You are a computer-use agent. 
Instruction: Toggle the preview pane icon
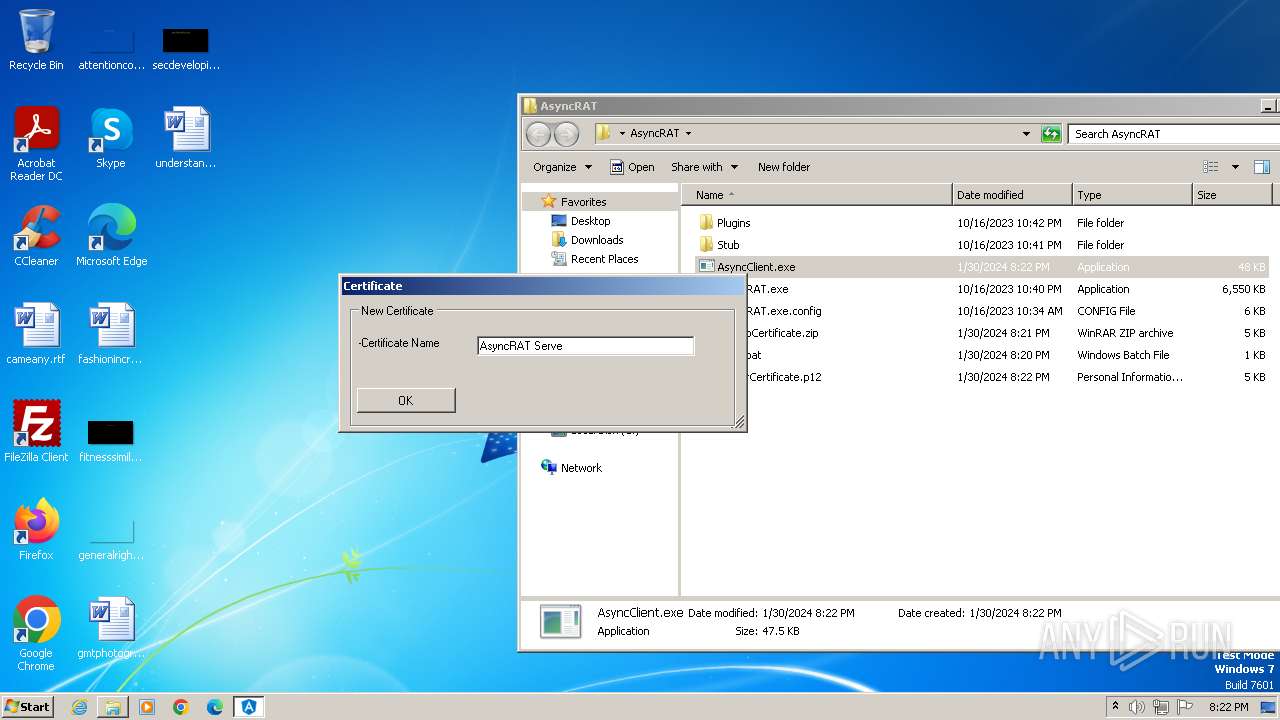[x=1262, y=167]
